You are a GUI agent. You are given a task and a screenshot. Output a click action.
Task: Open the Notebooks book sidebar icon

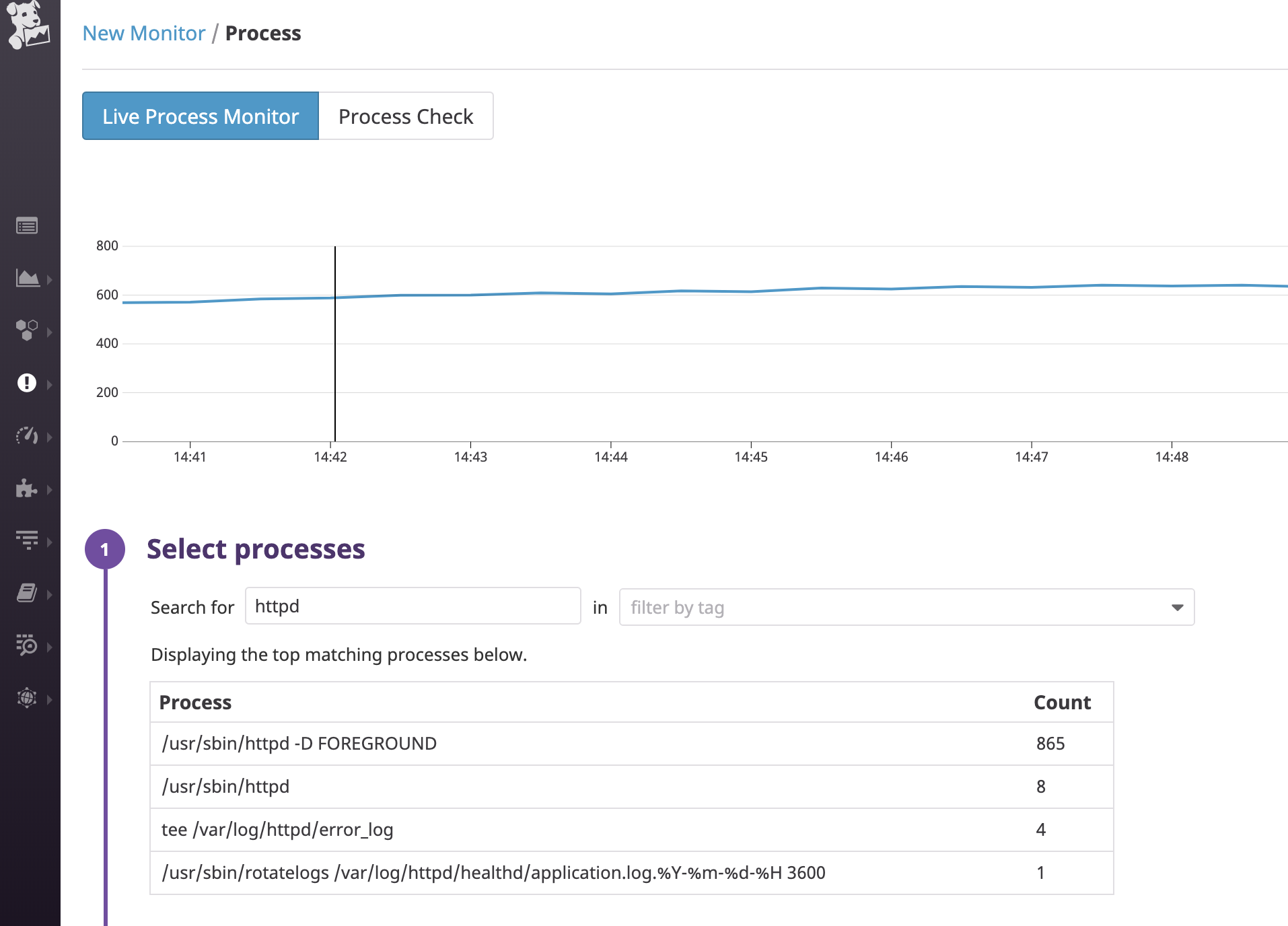[x=27, y=593]
